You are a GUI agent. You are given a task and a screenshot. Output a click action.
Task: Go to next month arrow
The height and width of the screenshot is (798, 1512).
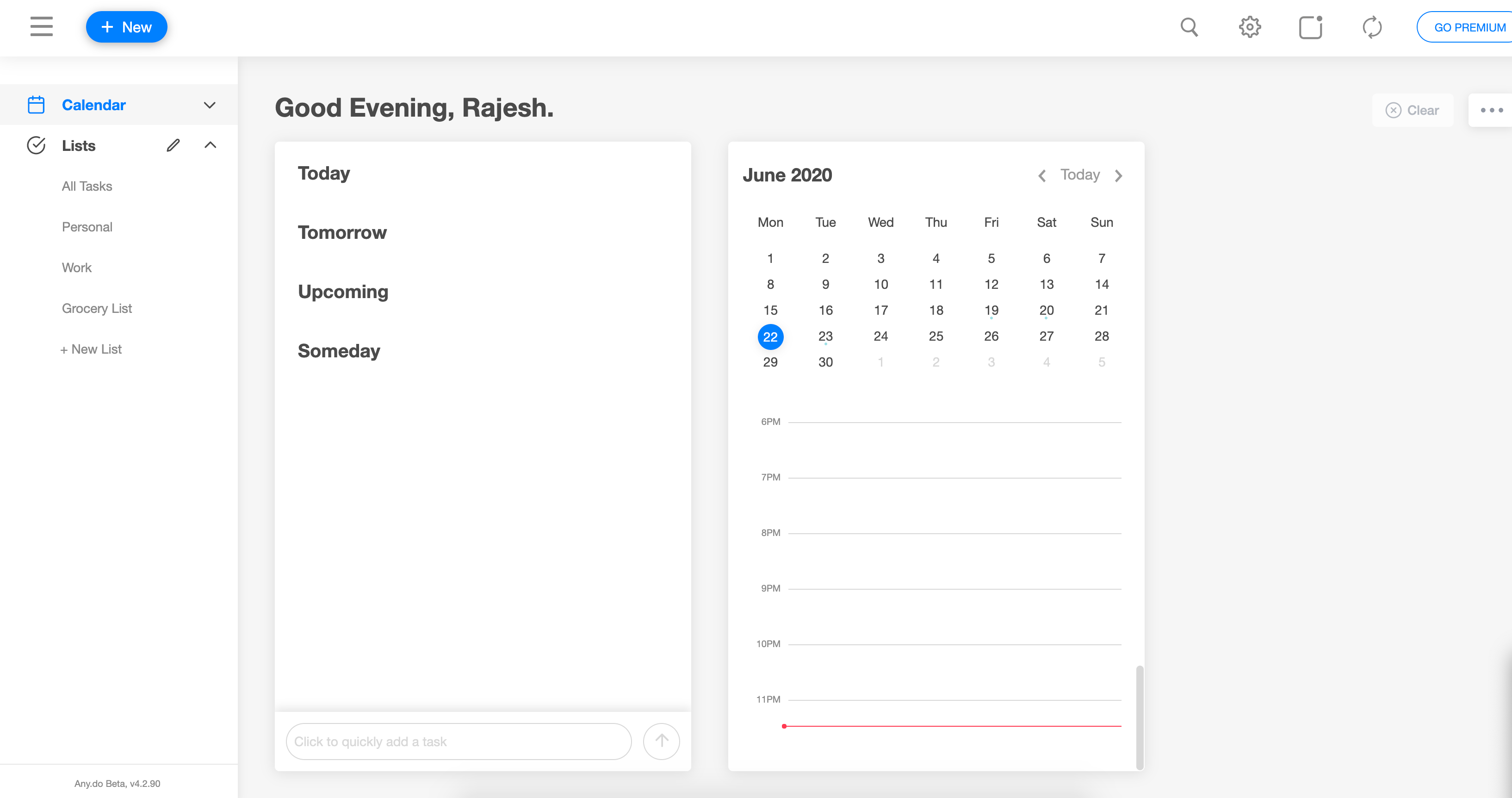click(1118, 175)
